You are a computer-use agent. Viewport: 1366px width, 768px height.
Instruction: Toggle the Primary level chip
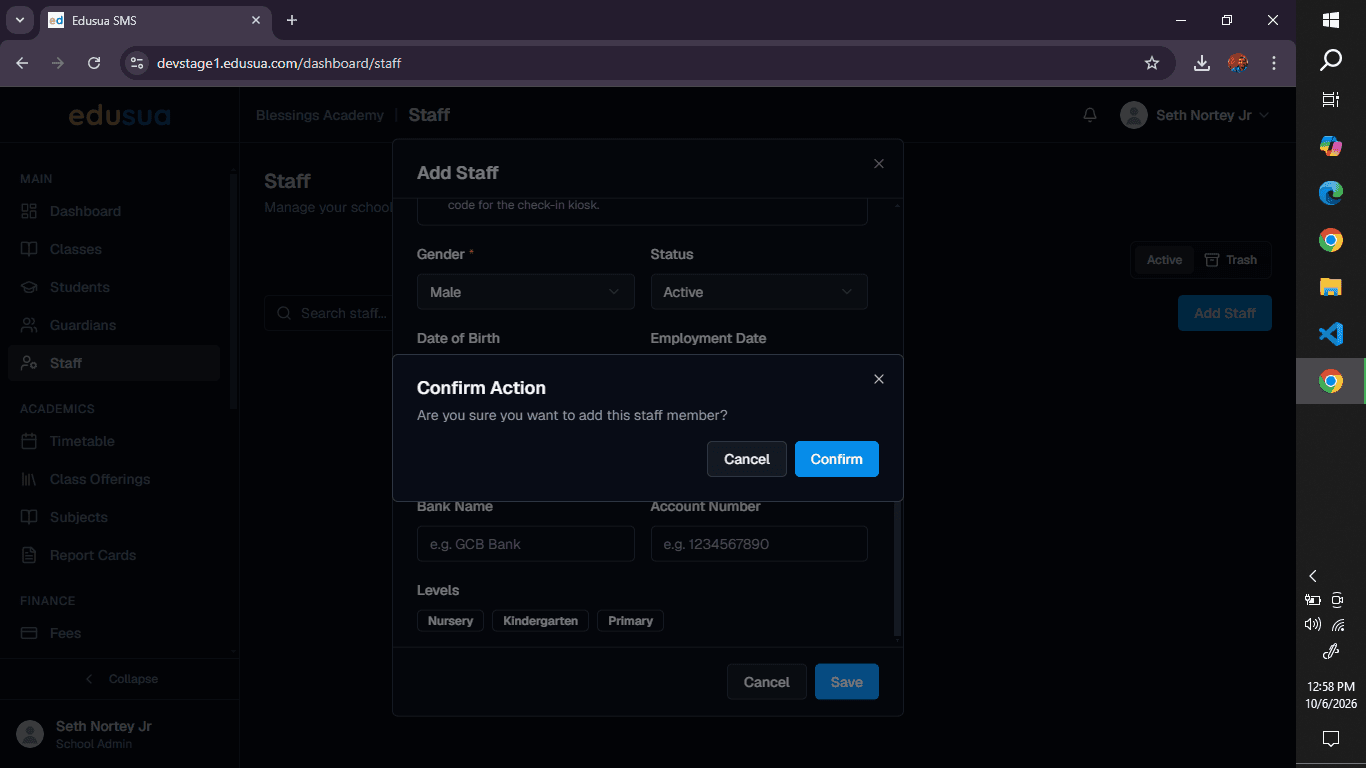click(630, 621)
